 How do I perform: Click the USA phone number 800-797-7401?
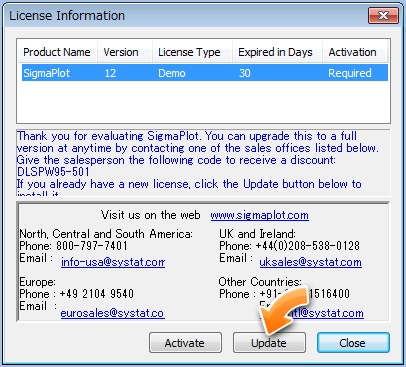[x=92, y=246]
